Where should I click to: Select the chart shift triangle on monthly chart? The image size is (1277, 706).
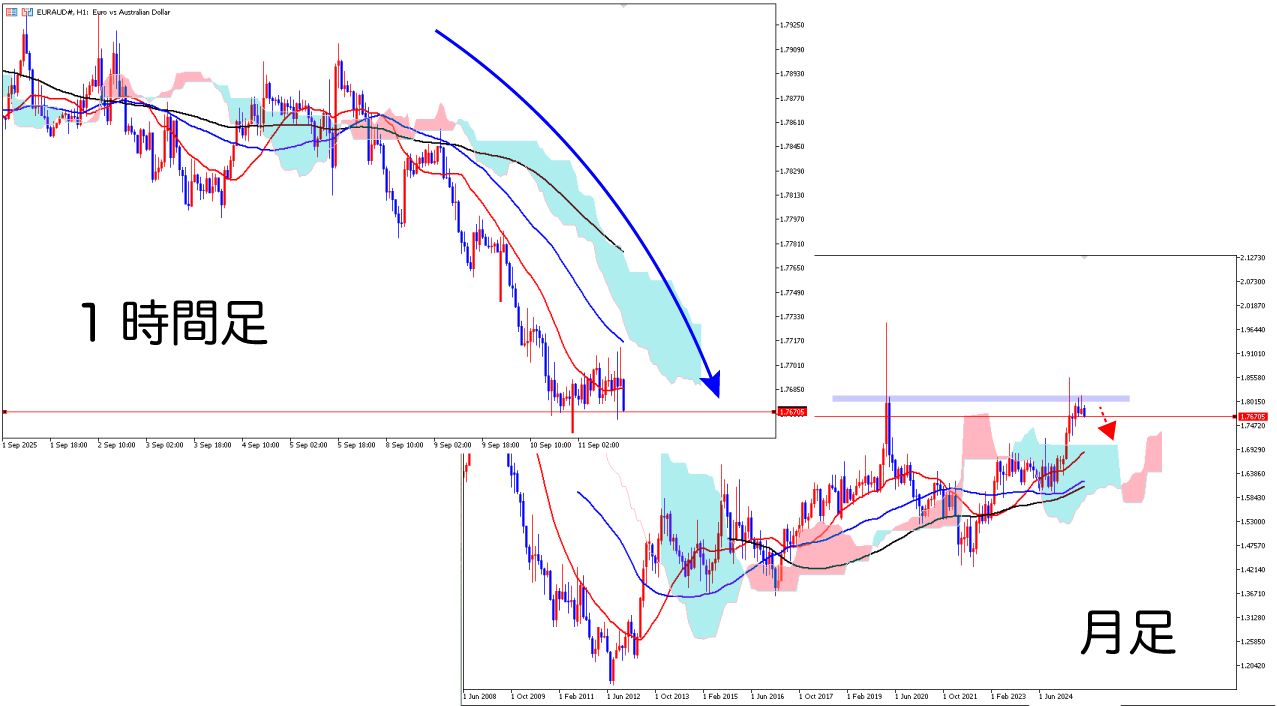pos(1084,258)
